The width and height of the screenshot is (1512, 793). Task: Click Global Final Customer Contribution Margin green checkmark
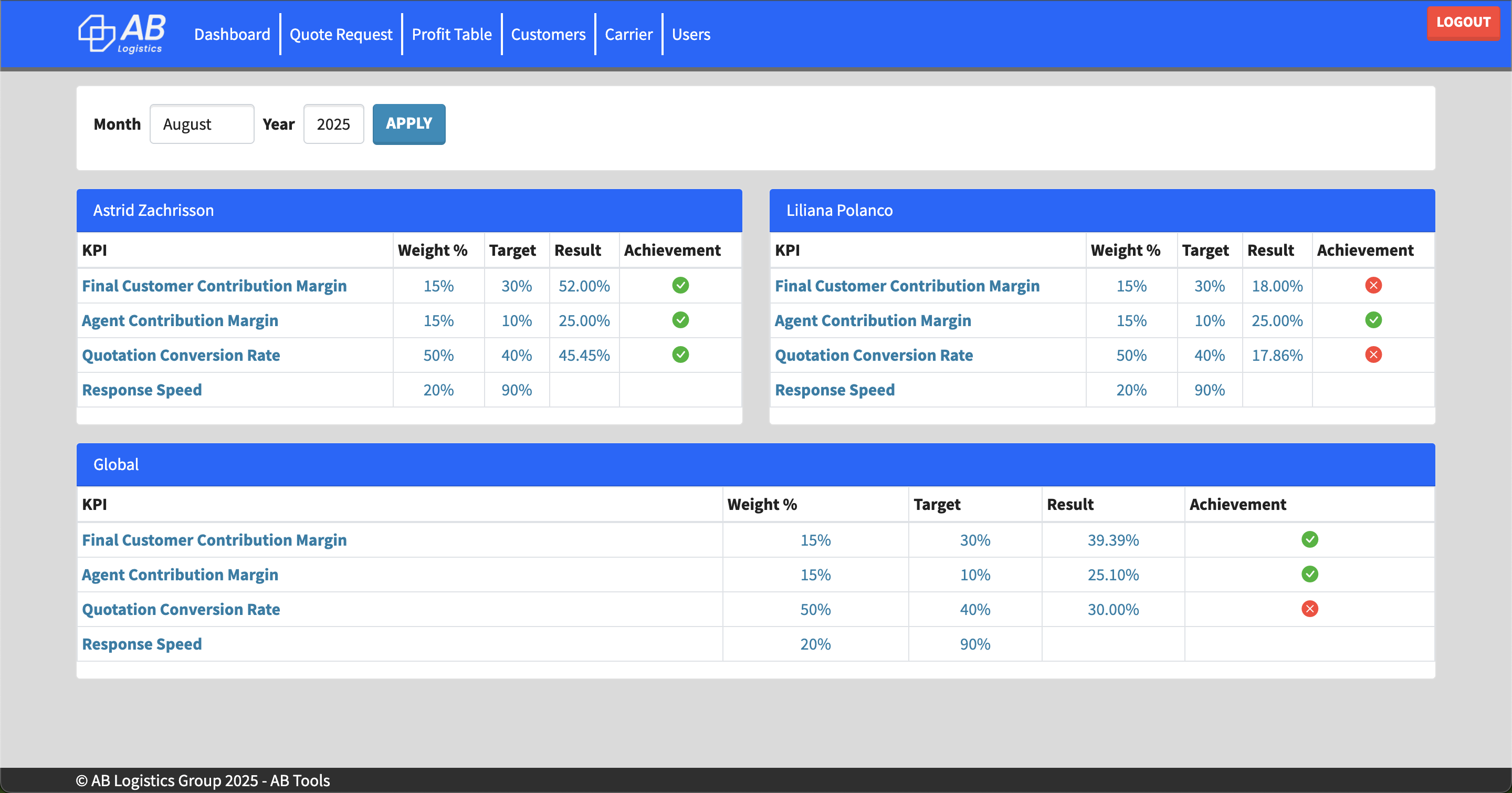(1309, 540)
